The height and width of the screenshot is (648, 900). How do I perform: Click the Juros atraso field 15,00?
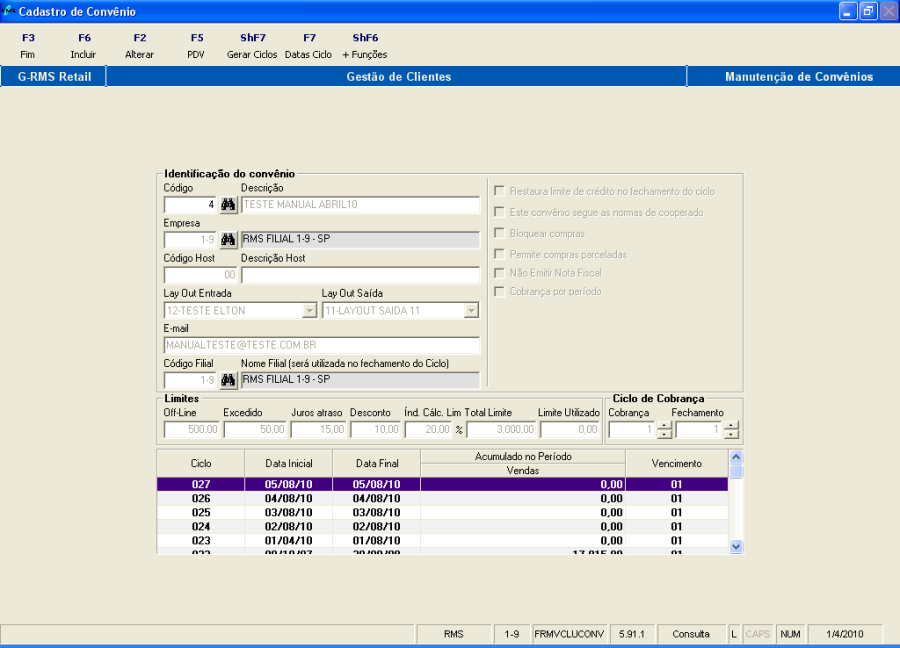(318, 429)
